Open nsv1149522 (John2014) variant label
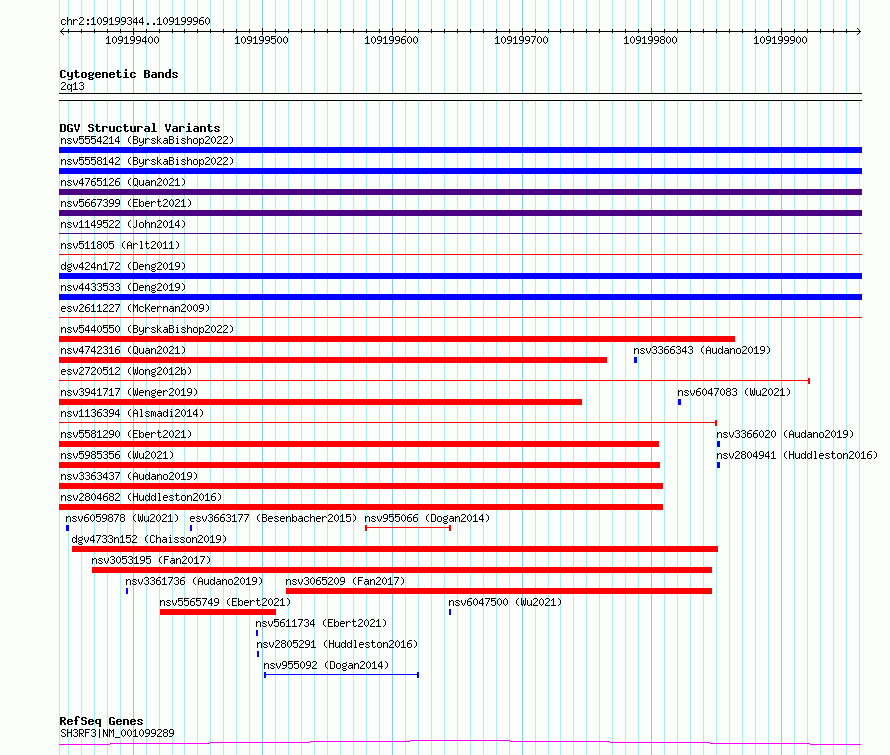Screen dimensions: 890x755 pos(123,224)
